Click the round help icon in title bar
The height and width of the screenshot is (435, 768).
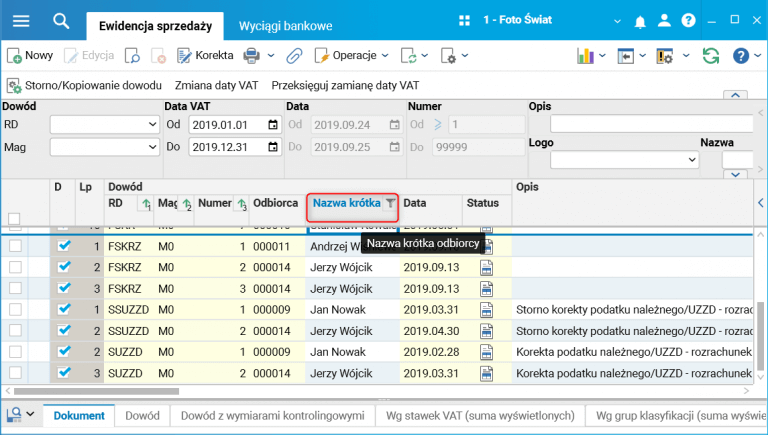688,21
